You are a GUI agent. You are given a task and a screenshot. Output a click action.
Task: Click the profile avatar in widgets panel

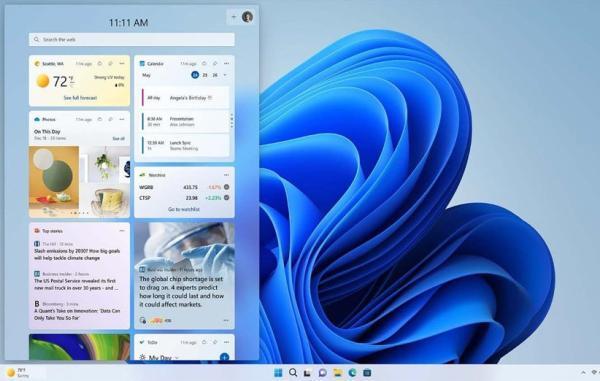[x=247, y=17]
